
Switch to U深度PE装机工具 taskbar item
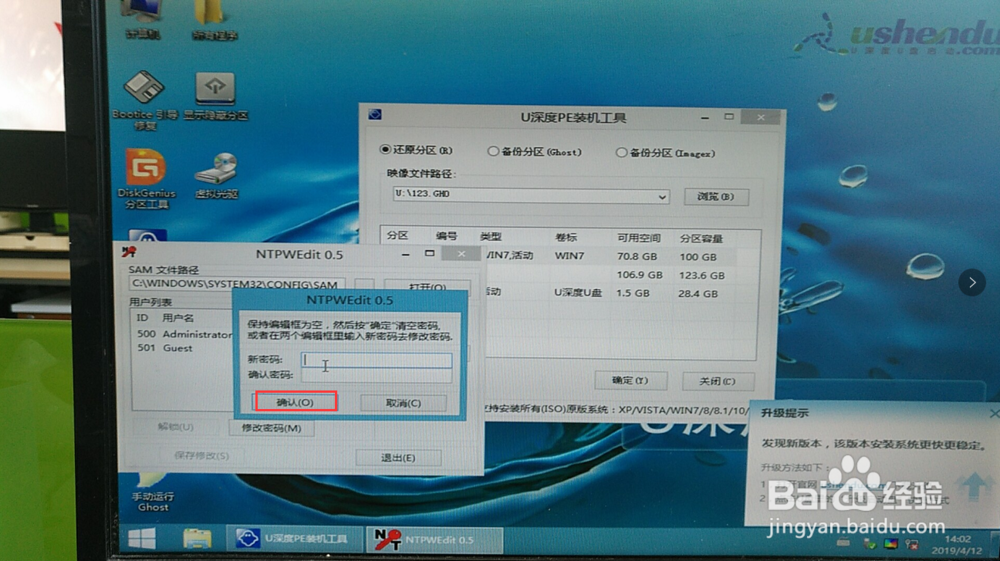click(x=294, y=539)
